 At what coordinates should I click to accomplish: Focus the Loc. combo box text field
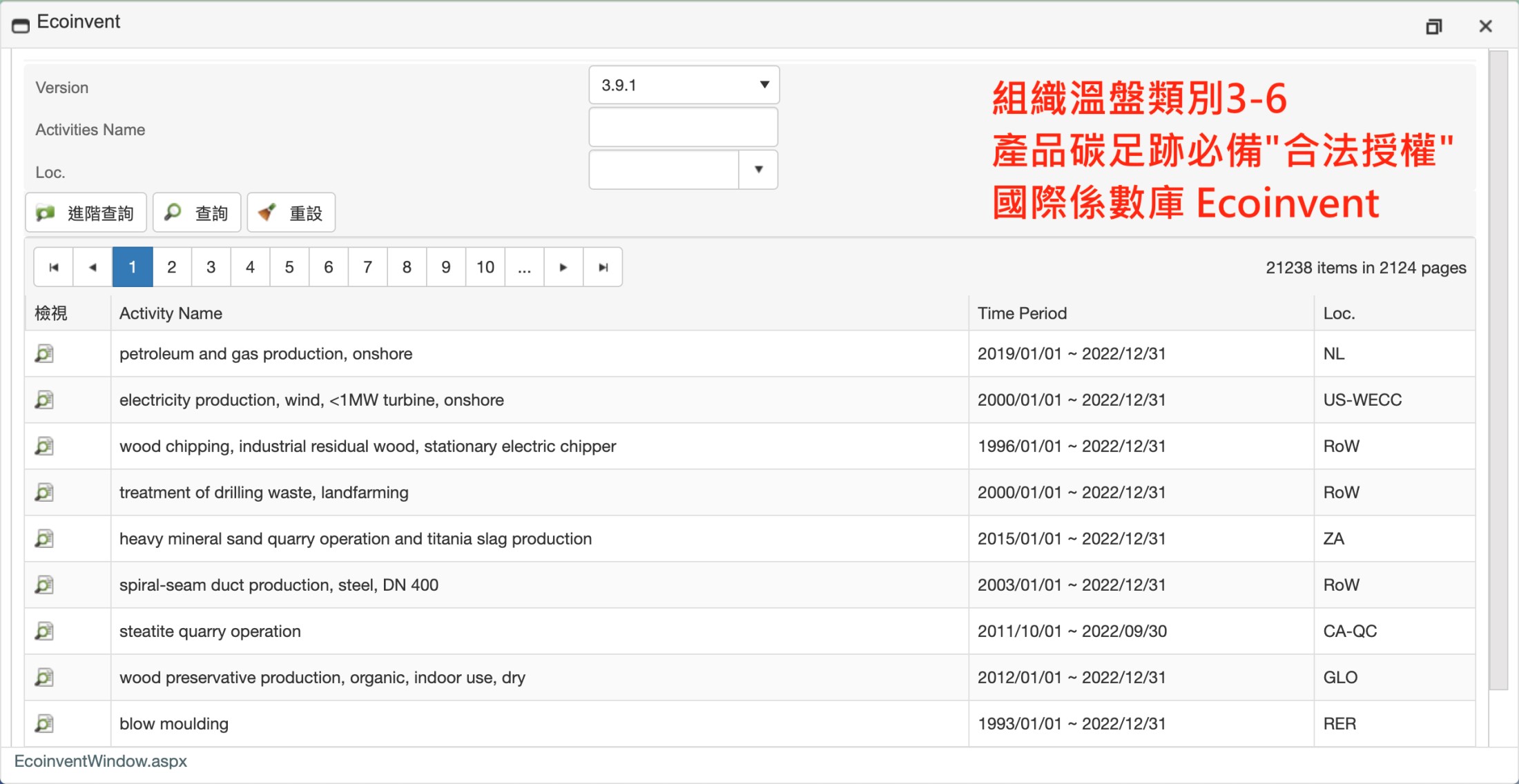[x=664, y=169]
